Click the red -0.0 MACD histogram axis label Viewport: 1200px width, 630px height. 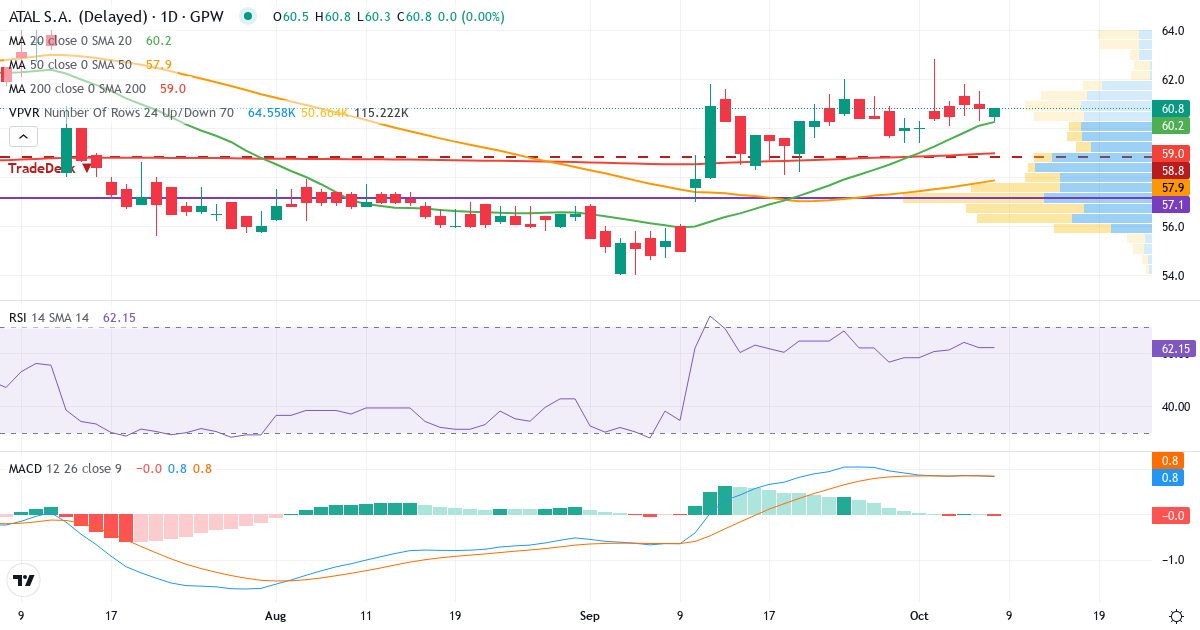point(1169,515)
